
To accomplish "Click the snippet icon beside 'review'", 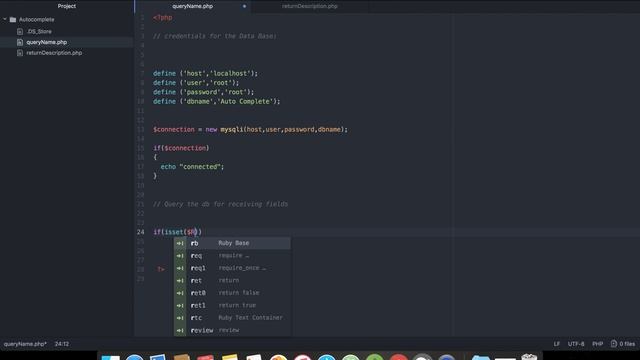I will [180, 330].
